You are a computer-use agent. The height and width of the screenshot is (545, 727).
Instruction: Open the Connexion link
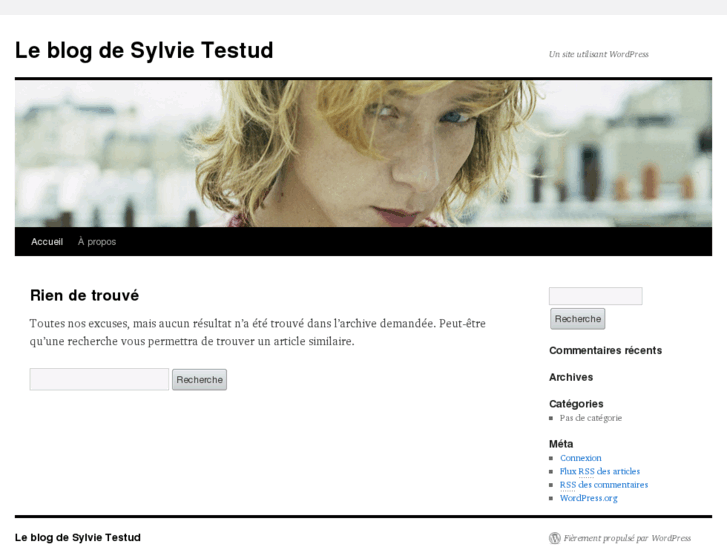pos(580,458)
